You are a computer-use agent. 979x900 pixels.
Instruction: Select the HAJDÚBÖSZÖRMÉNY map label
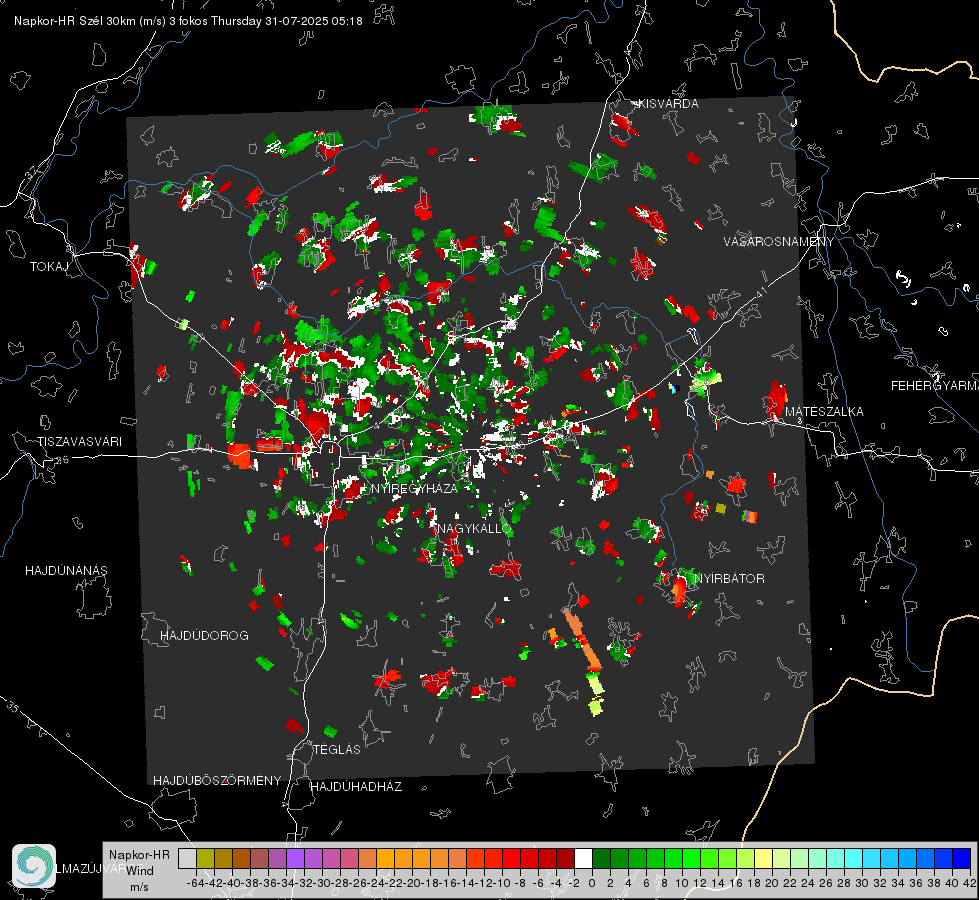[x=217, y=780]
